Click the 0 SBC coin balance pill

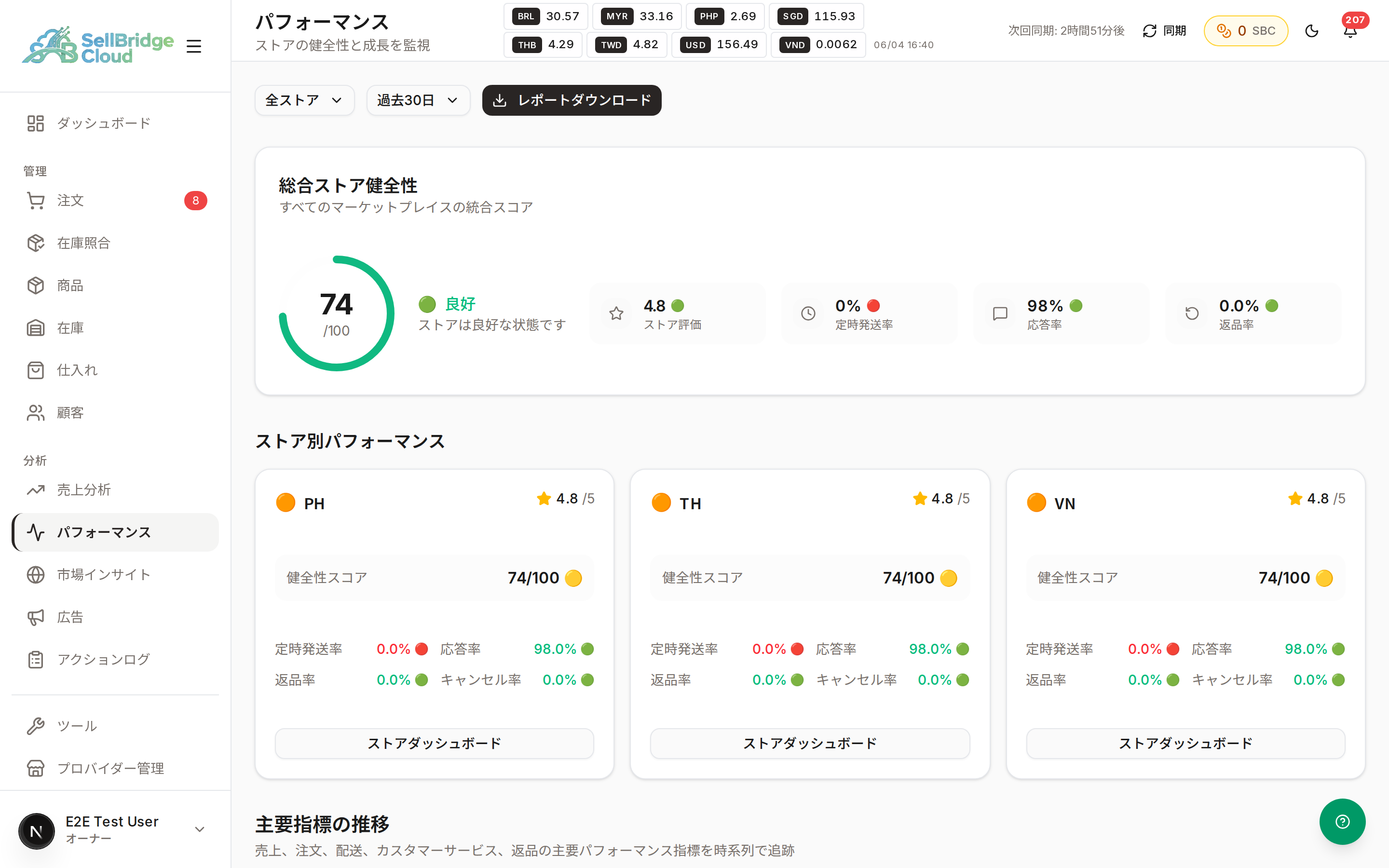point(1245,31)
